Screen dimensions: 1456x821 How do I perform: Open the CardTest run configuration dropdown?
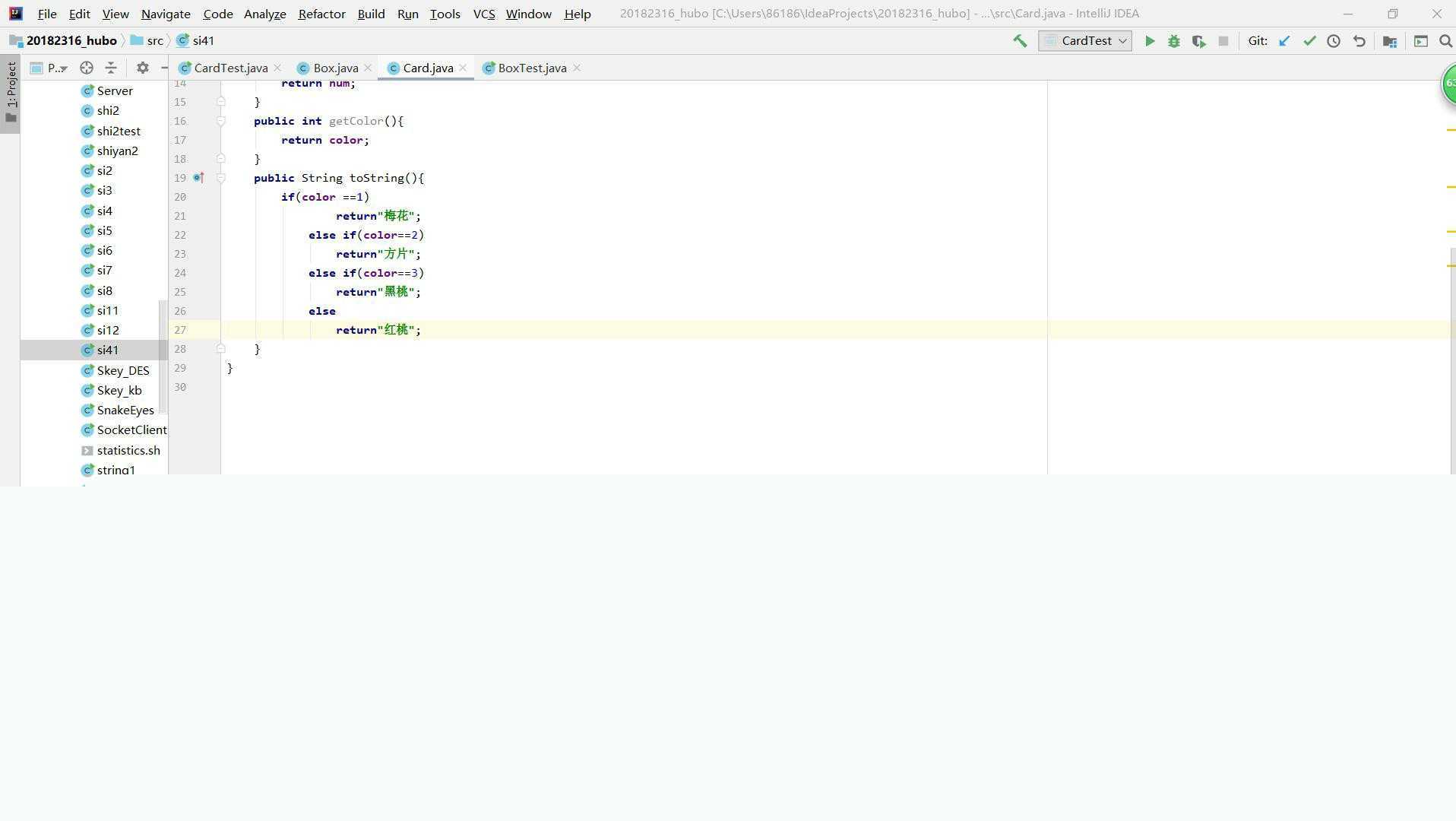(x=1085, y=41)
